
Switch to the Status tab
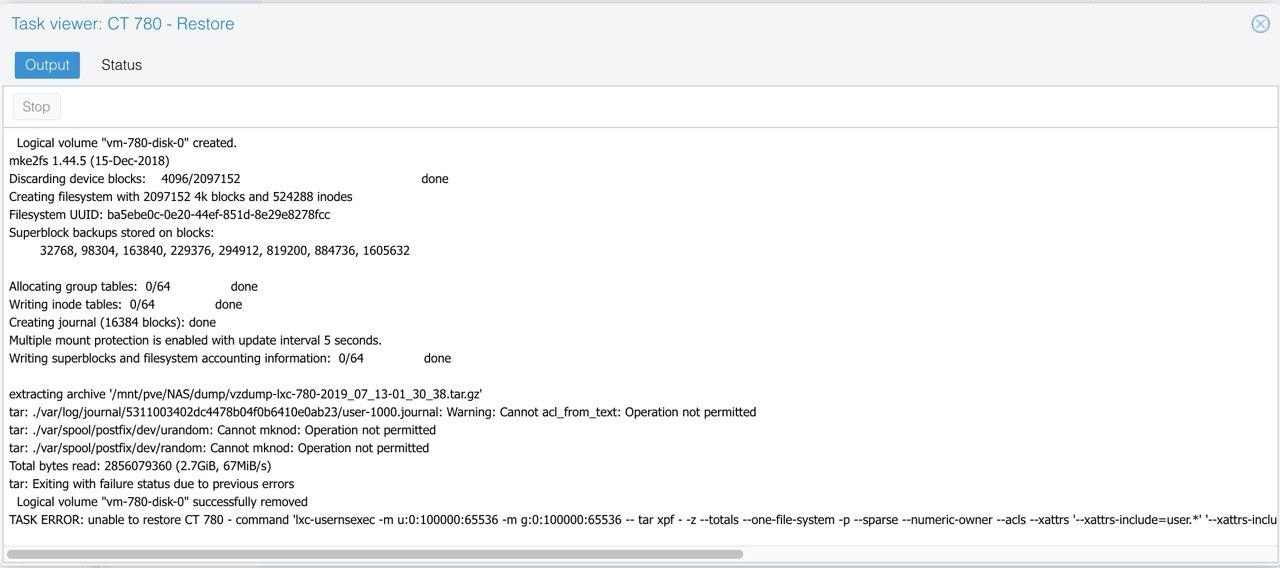point(121,65)
